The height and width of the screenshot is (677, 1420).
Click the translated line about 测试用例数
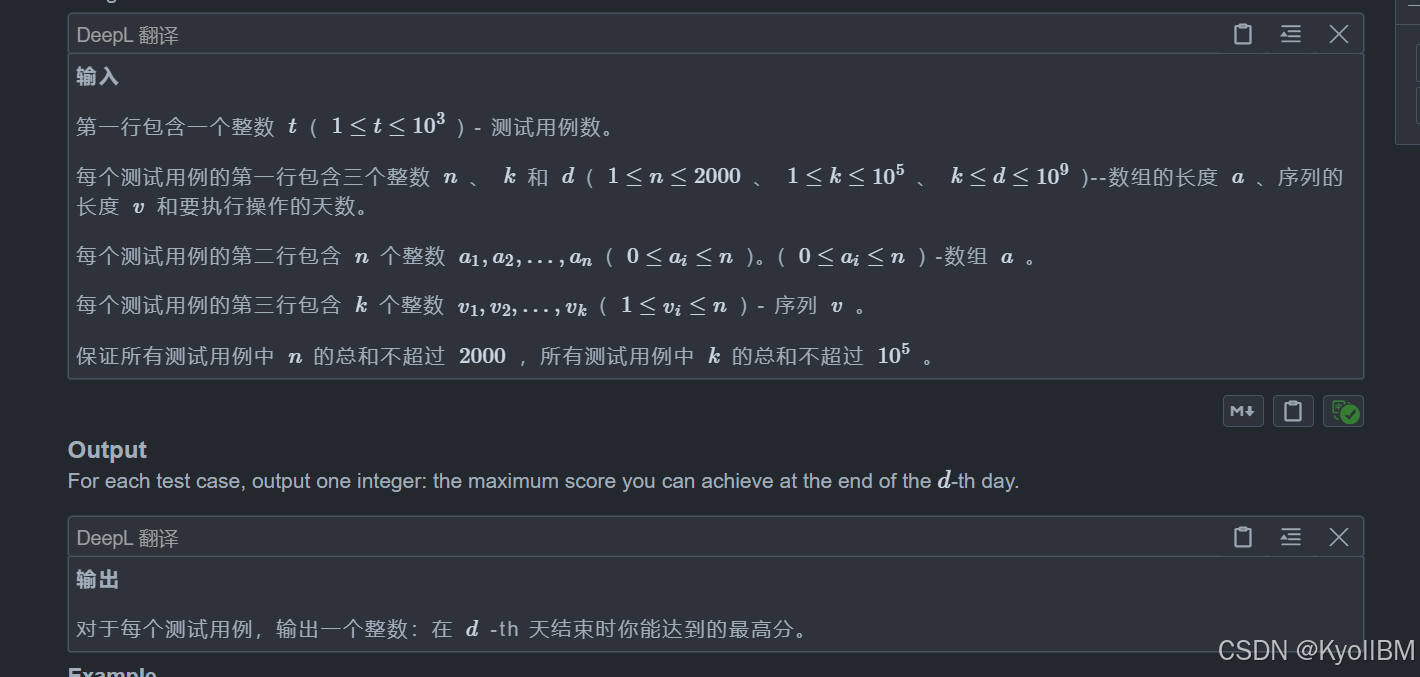coord(345,126)
